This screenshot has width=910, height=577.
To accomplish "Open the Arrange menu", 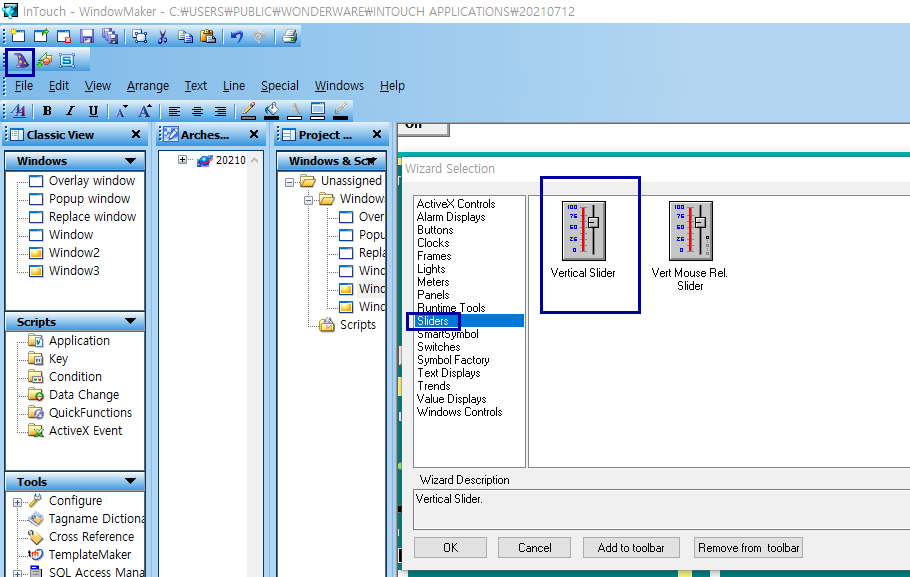I will 148,86.
